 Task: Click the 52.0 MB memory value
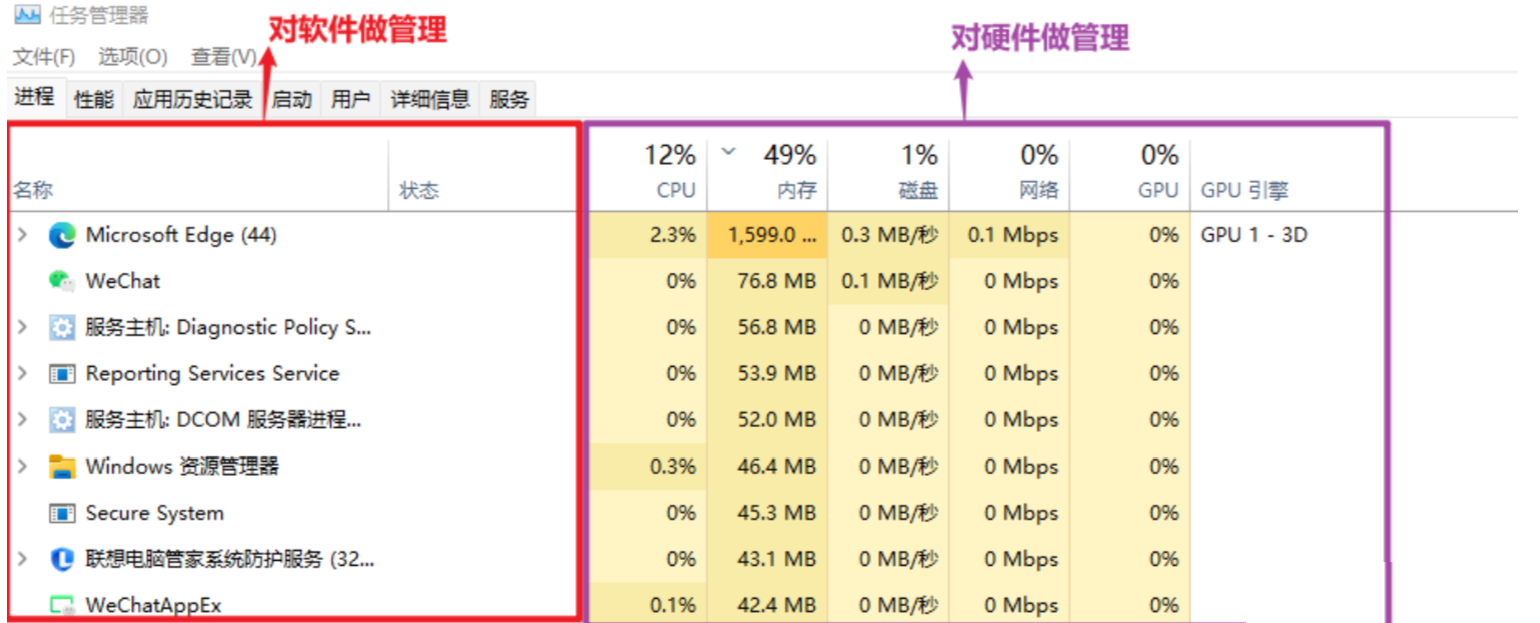point(775,420)
